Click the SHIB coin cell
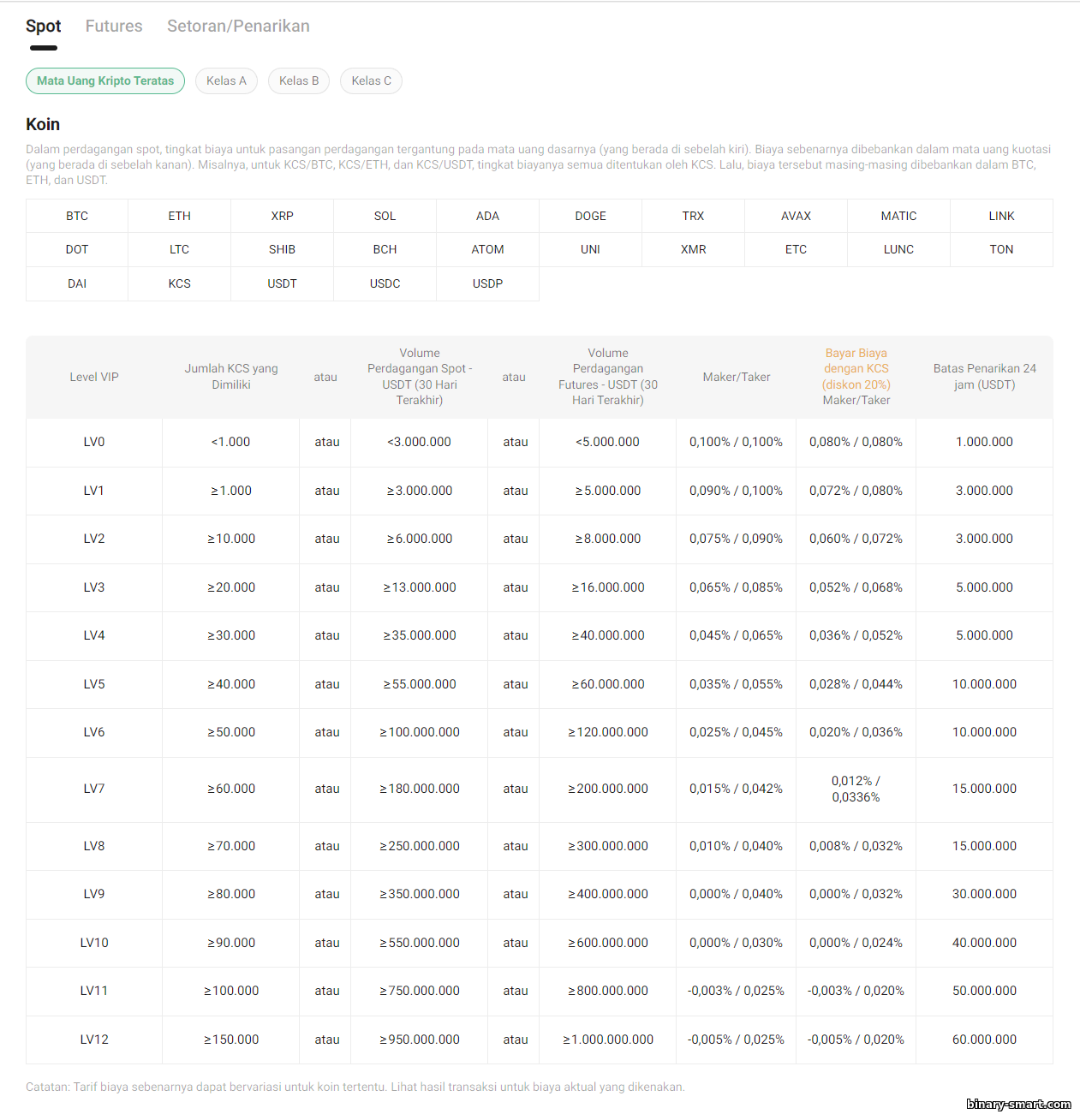 pyautogui.click(x=283, y=249)
